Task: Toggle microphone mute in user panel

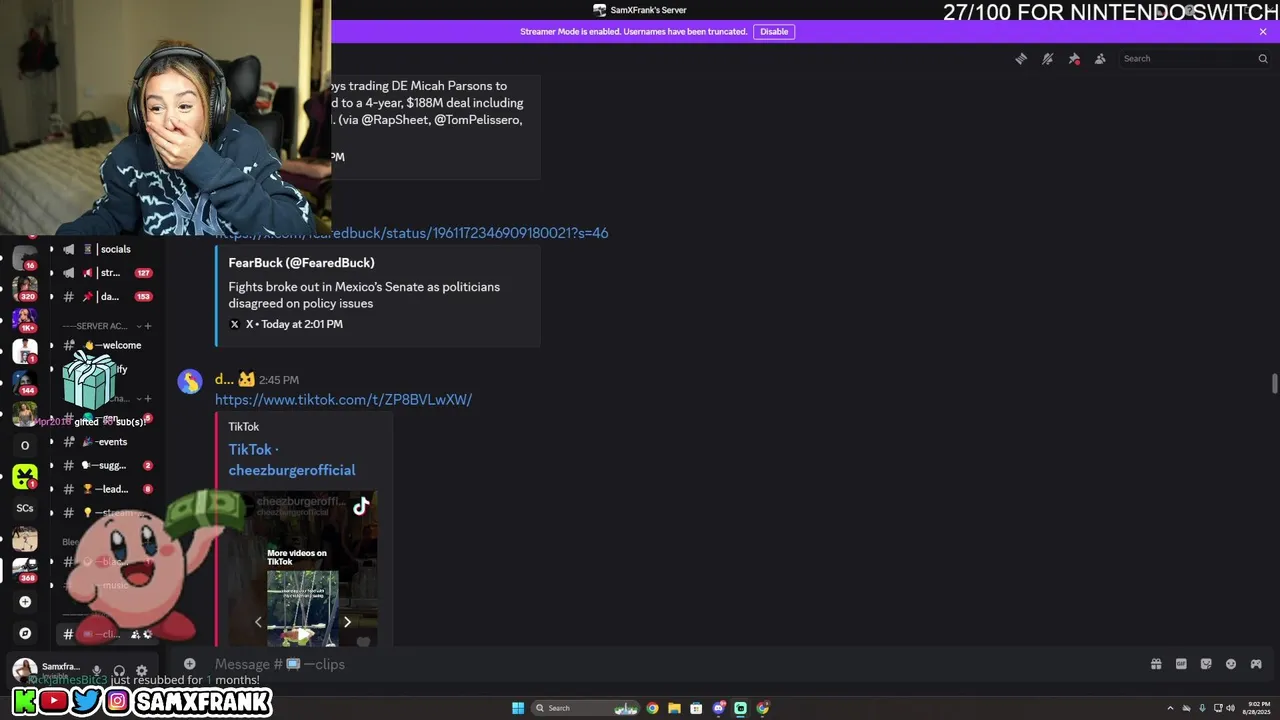Action: pos(97,671)
